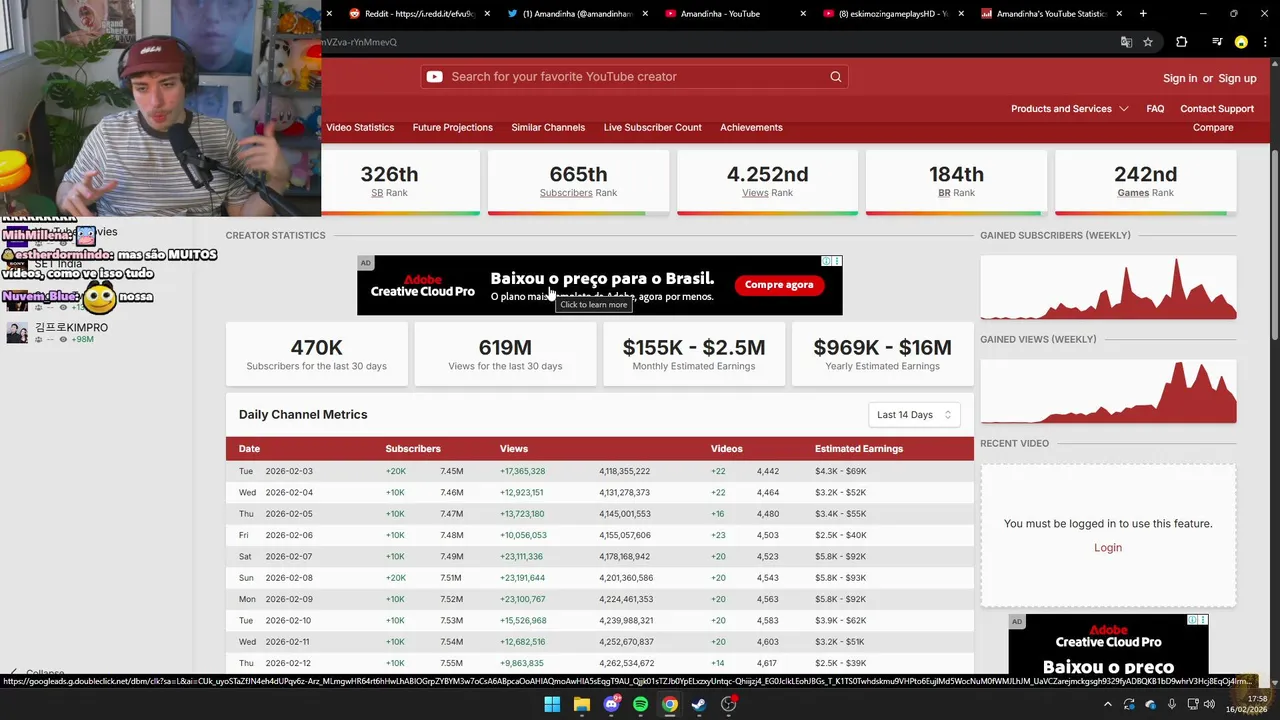Open Discord from the taskbar
1280x720 pixels.
point(611,704)
